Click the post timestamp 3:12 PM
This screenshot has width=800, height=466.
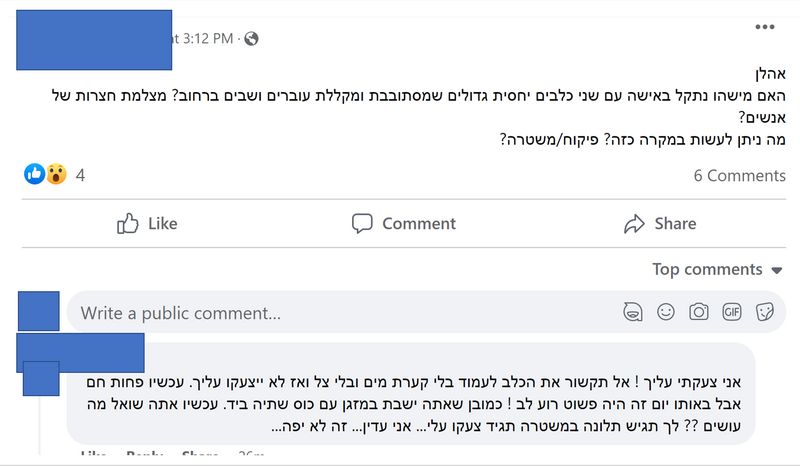pos(203,39)
